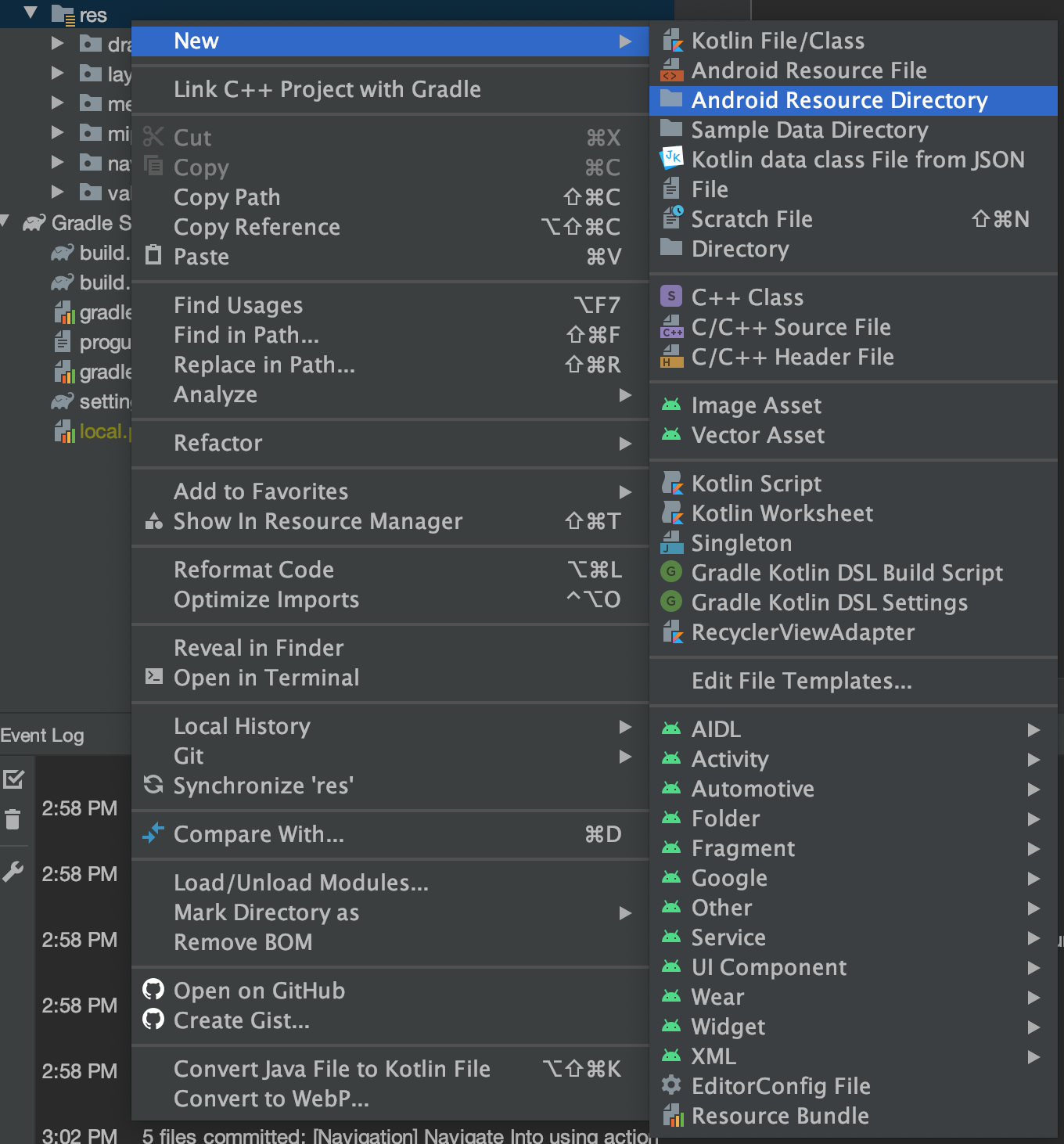Click Edit File Templates... option
This screenshot has width=1064, height=1144.
(x=801, y=681)
